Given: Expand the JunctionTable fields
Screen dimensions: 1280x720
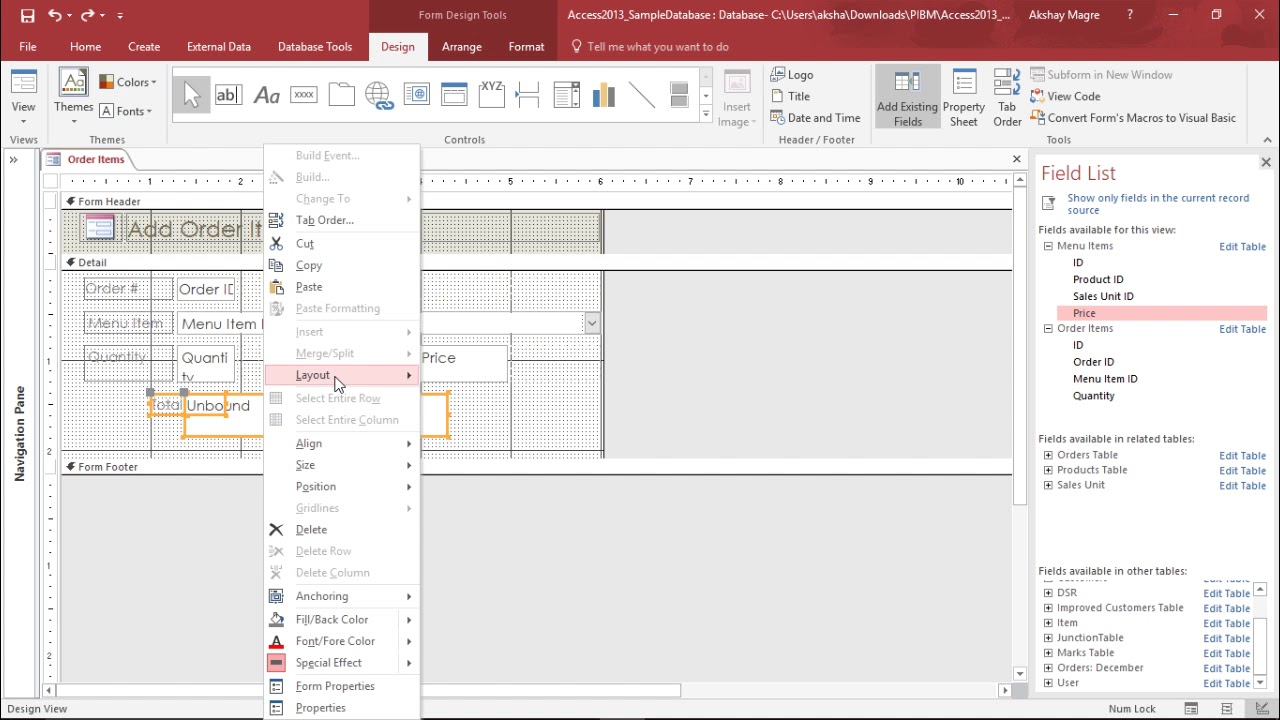Looking at the screenshot, I should [x=1048, y=638].
